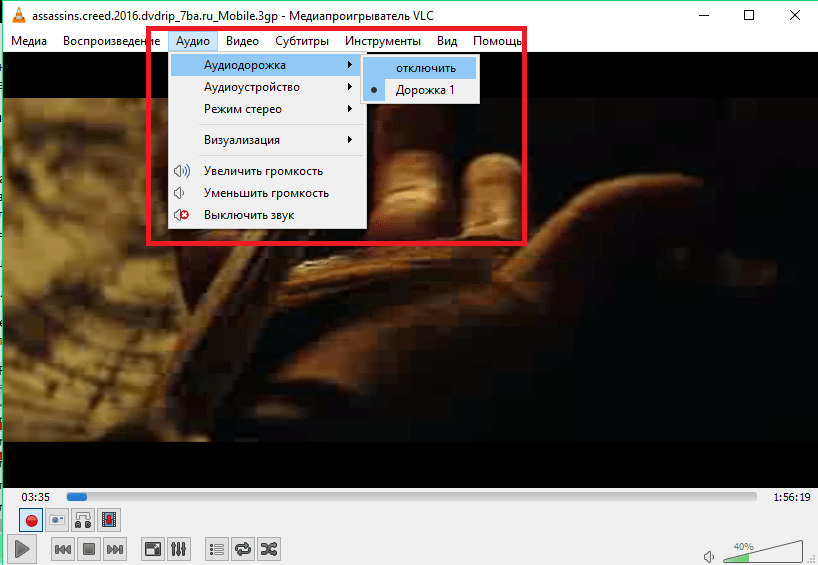818x565 pixels.
Task: Open extended settings with equalizer icon
Action: pos(179,549)
